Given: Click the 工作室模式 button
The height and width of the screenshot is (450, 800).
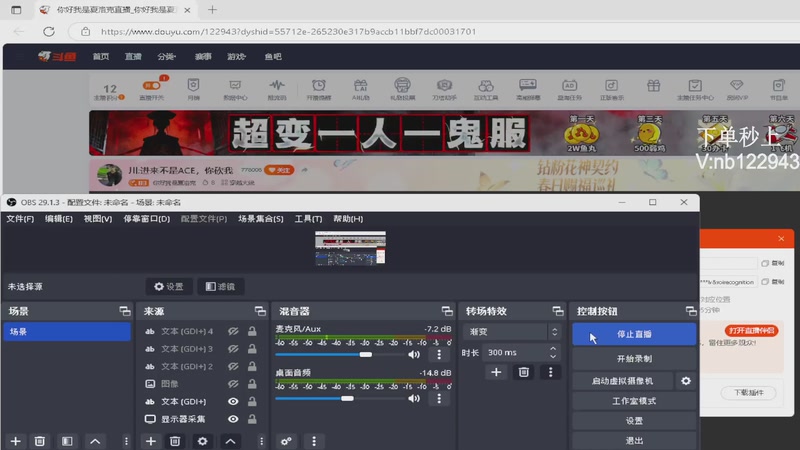Looking at the screenshot, I should click(634, 401).
